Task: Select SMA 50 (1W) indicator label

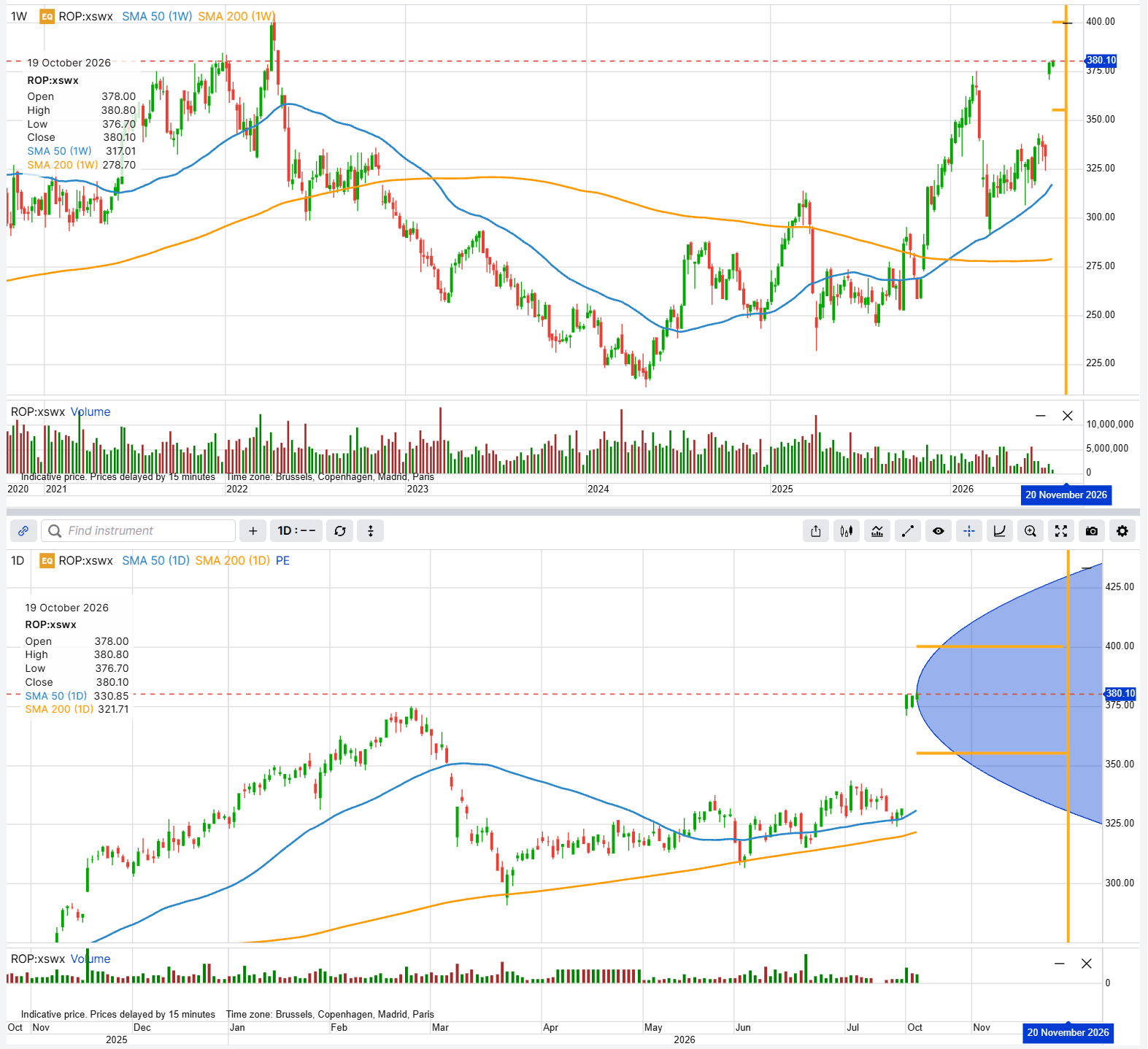Action: pos(157,16)
